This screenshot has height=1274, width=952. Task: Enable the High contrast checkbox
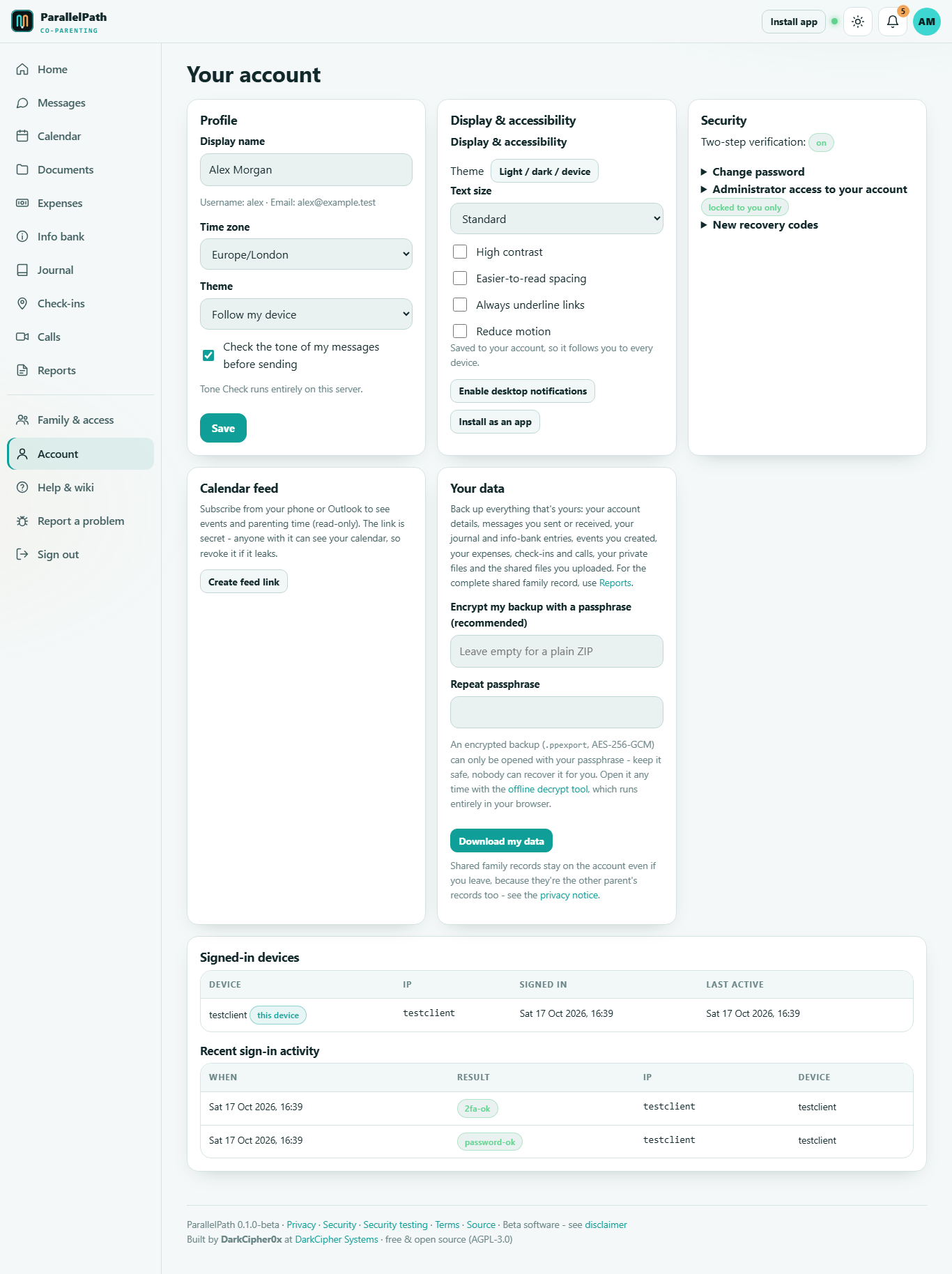tap(460, 252)
